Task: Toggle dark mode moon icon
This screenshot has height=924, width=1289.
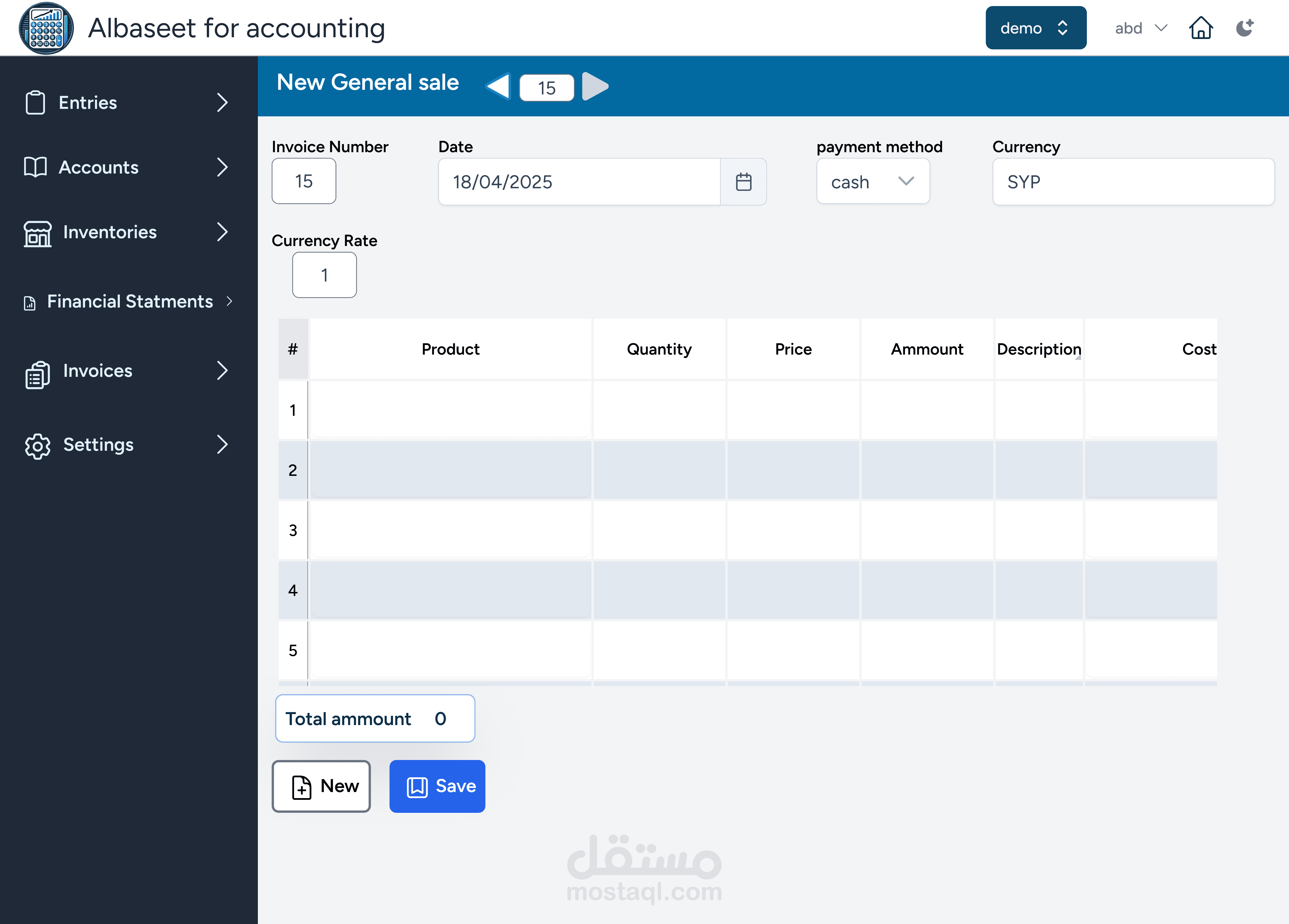Action: (x=1245, y=28)
